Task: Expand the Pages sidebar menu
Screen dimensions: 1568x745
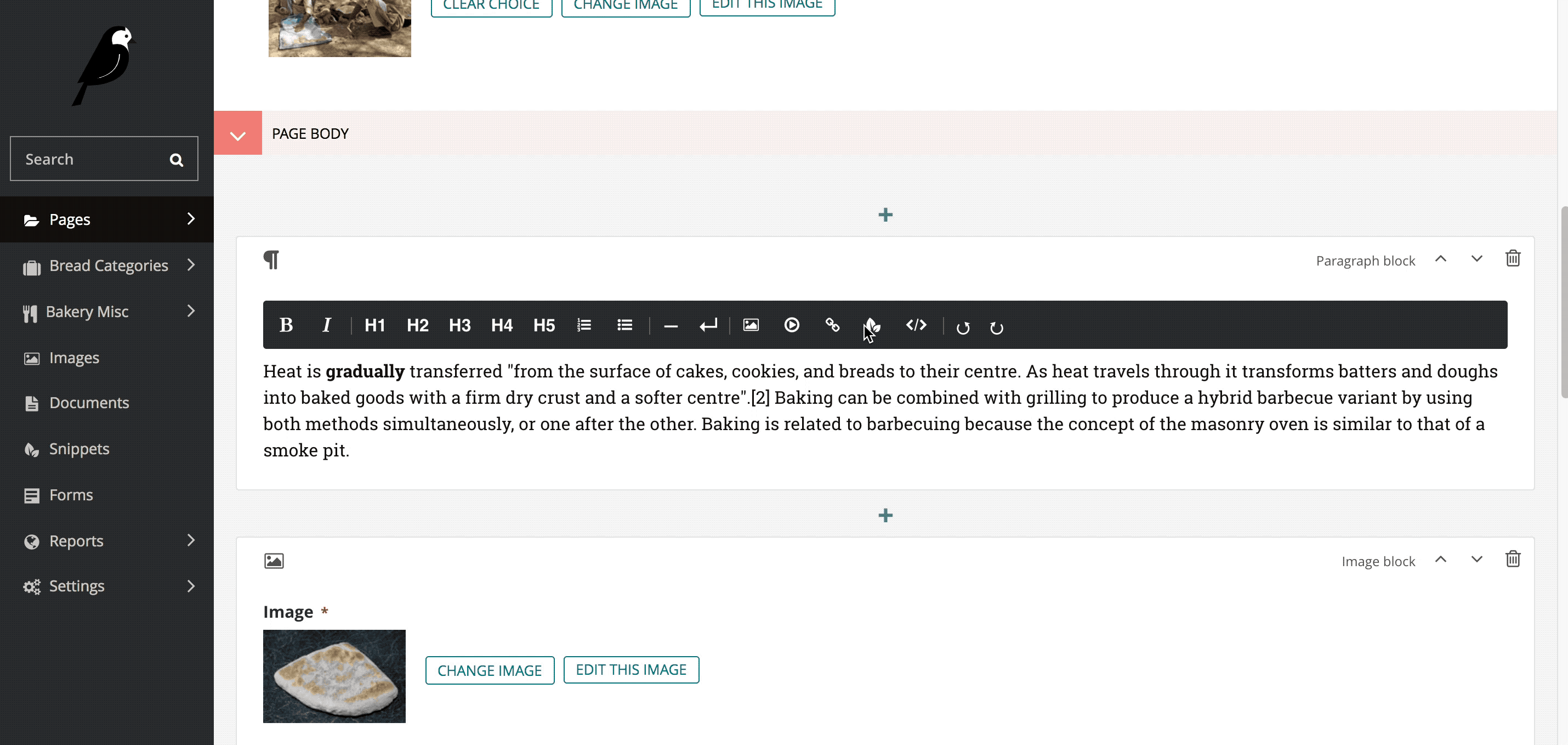Action: click(x=190, y=218)
